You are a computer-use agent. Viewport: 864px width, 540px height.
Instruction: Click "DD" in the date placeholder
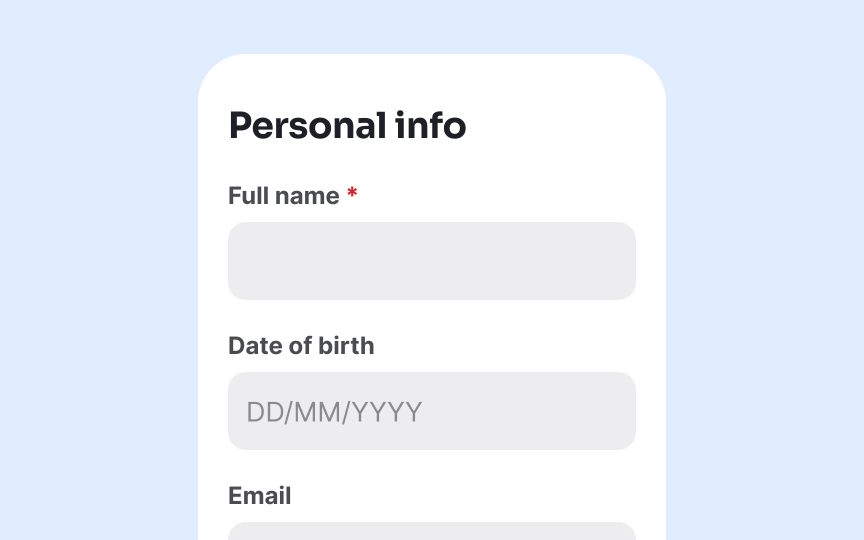263,412
